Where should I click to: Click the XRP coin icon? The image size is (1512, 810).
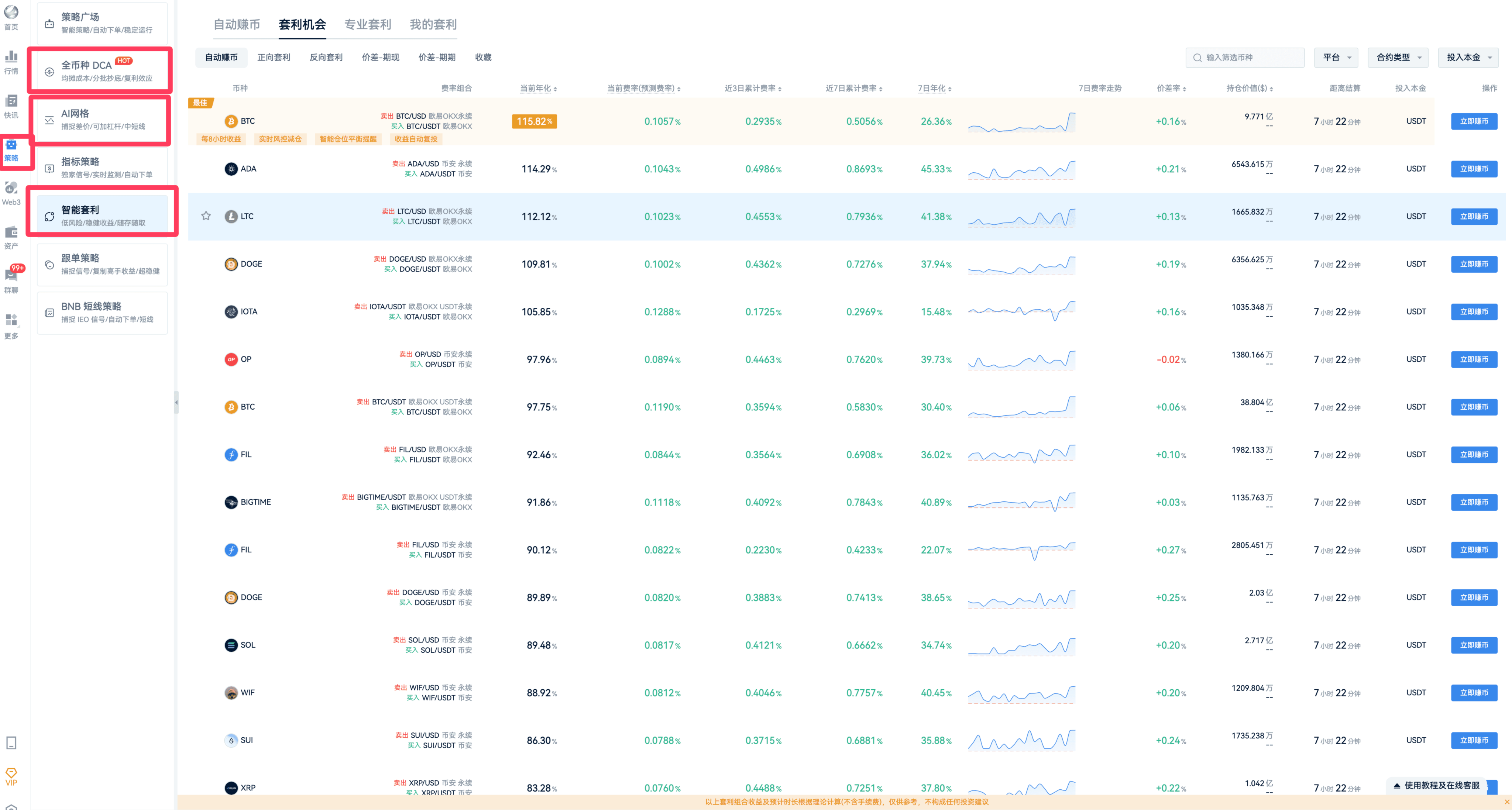tap(231, 788)
